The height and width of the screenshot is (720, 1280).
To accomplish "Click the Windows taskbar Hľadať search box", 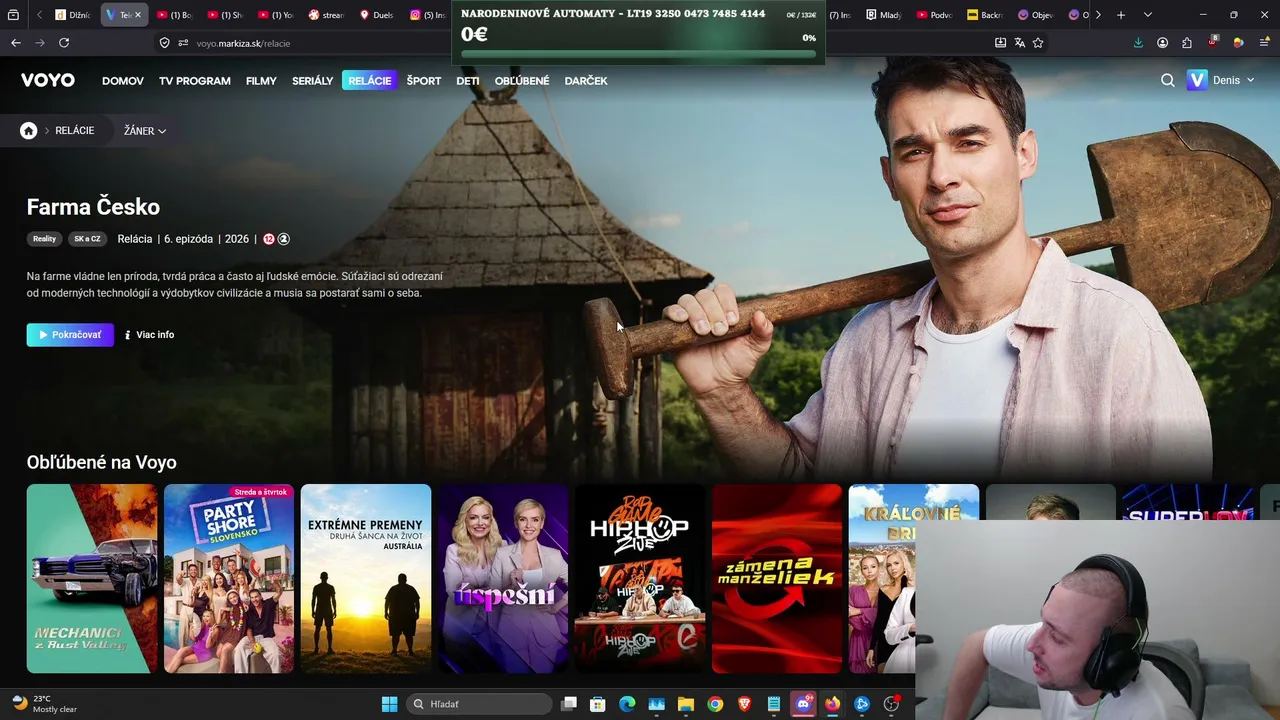I will pyautogui.click(x=480, y=704).
